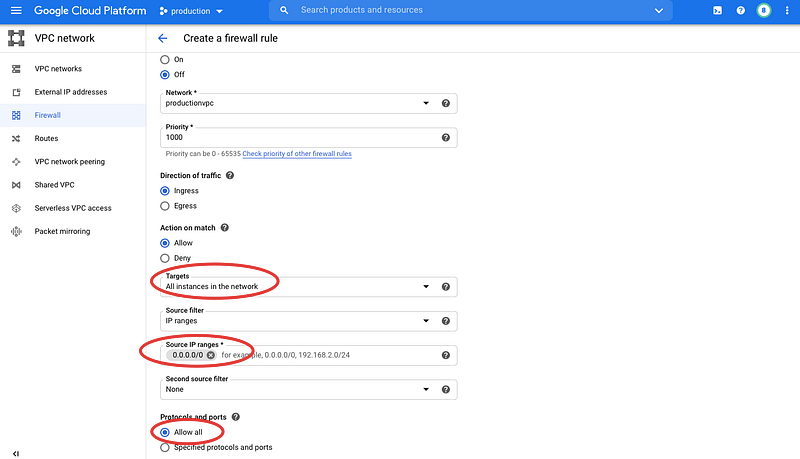Image resolution: width=800 pixels, height=459 pixels.
Task: Show help for the Network field
Action: click(x=445, y=103)
